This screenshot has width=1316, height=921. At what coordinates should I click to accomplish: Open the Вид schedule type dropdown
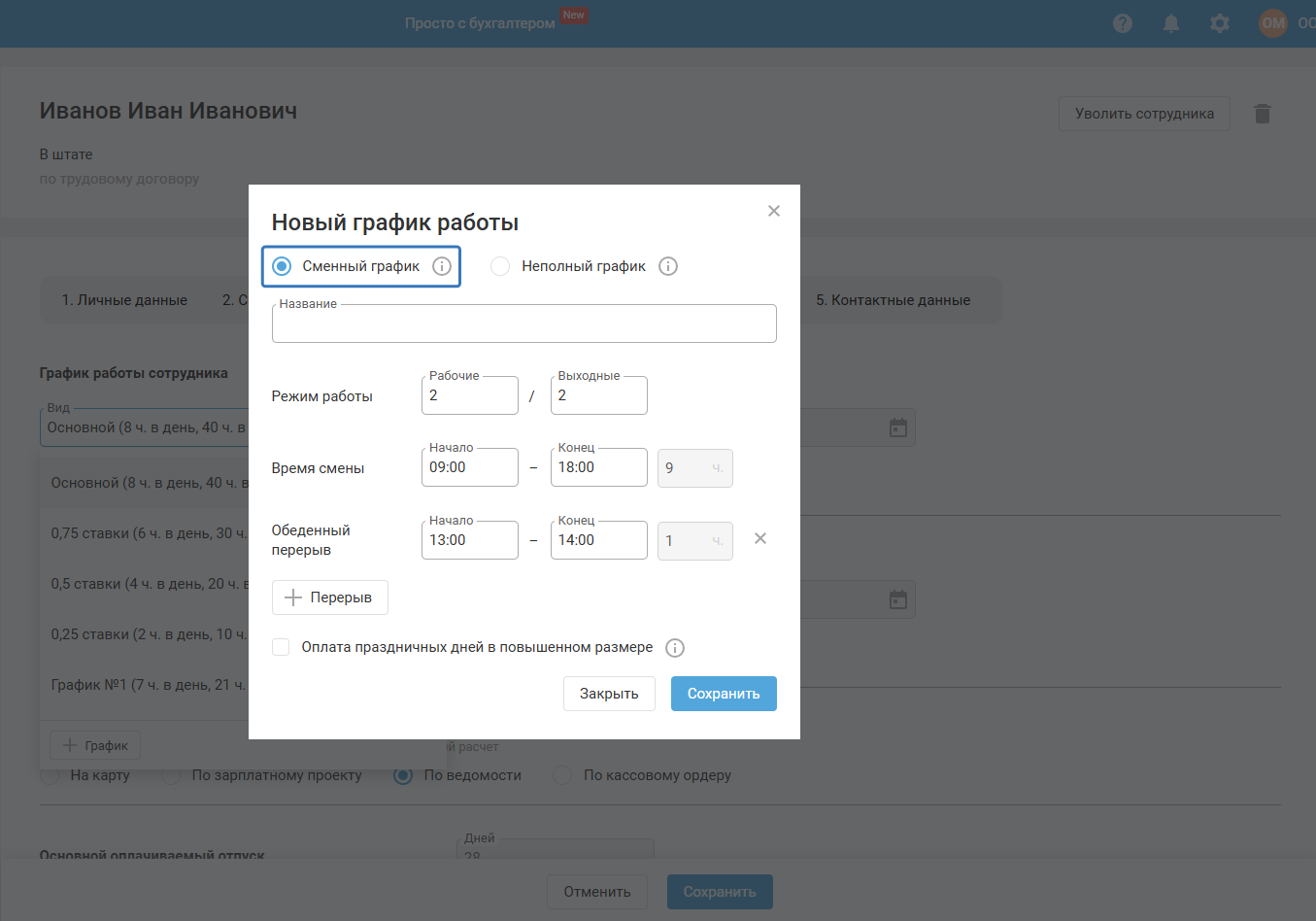(x=146, y=427)
